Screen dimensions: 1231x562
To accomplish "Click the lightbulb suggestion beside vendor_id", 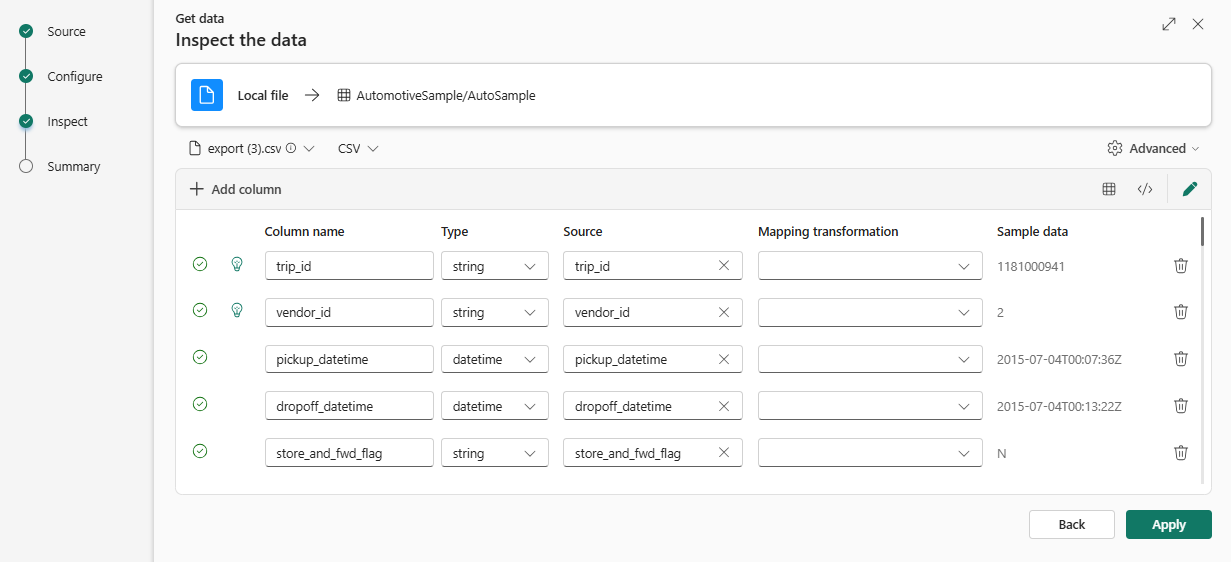I will click(x=237, y=311).
